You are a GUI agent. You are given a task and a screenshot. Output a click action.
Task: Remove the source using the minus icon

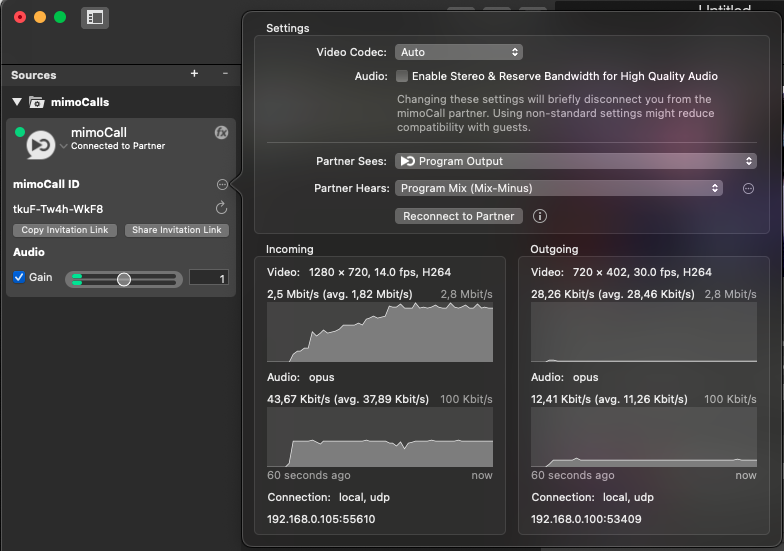[225, 74]
